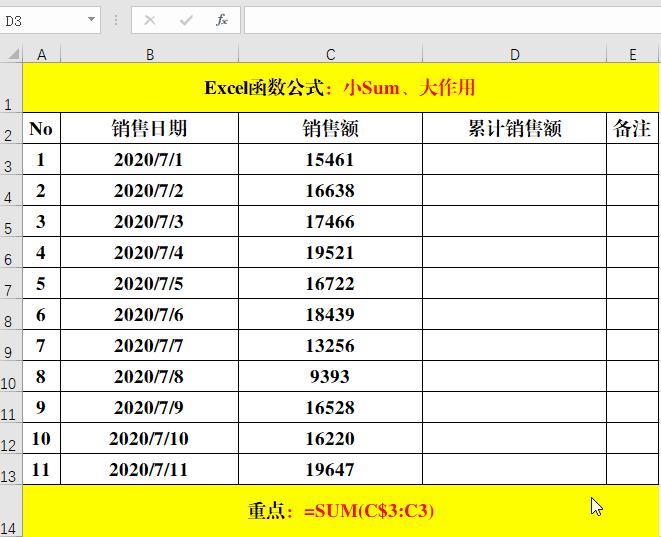Image resolution: width=661 pixels, height=537 pixels.
Task: Click the date cell 2020/7/7
Action: click(x=150, y=345)
